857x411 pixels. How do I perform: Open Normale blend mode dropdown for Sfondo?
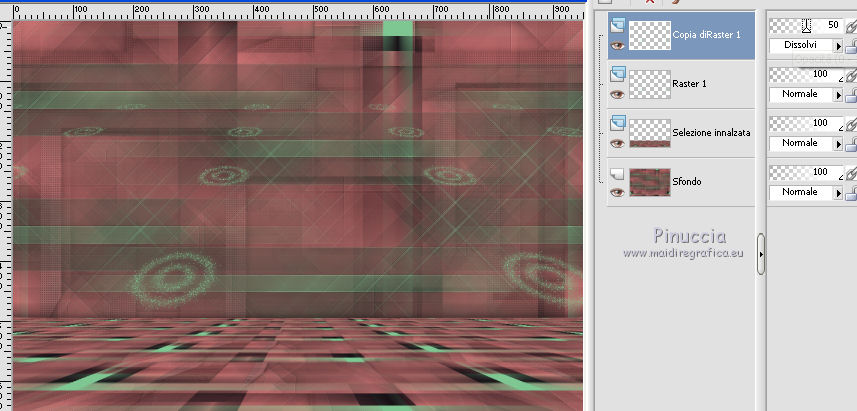click(806, 192)
